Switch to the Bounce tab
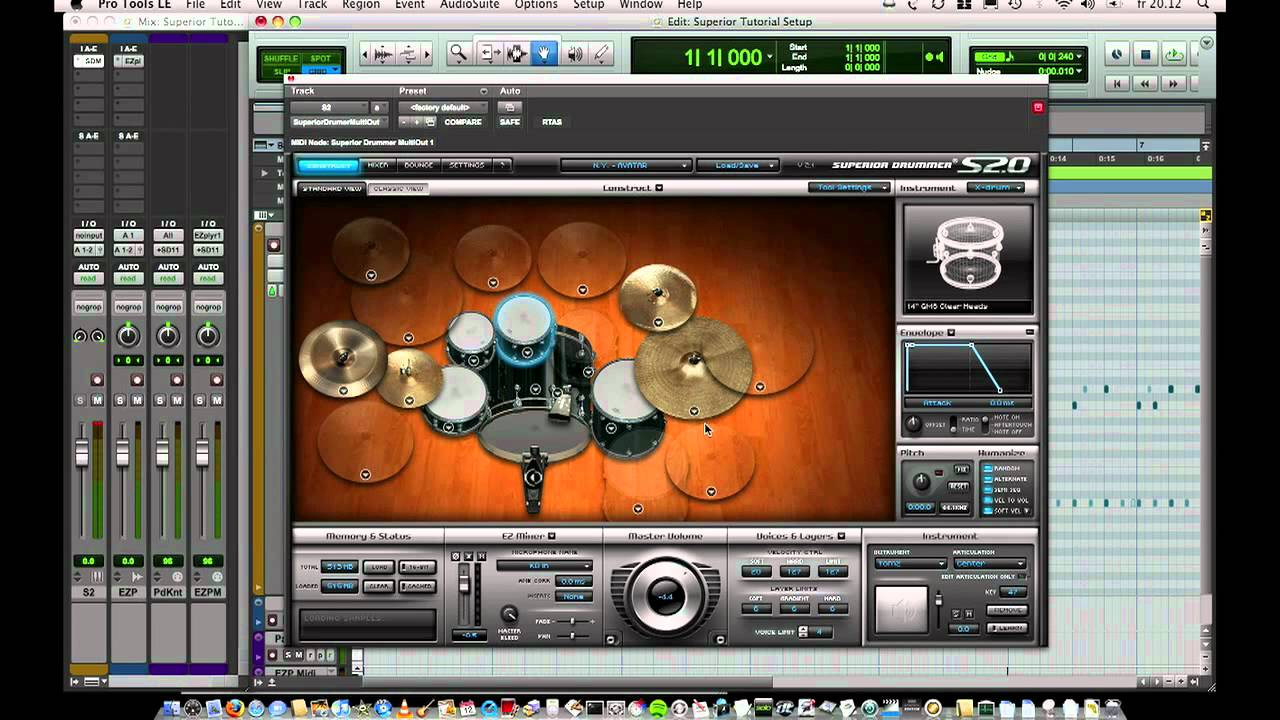 (x=419, y=165)
